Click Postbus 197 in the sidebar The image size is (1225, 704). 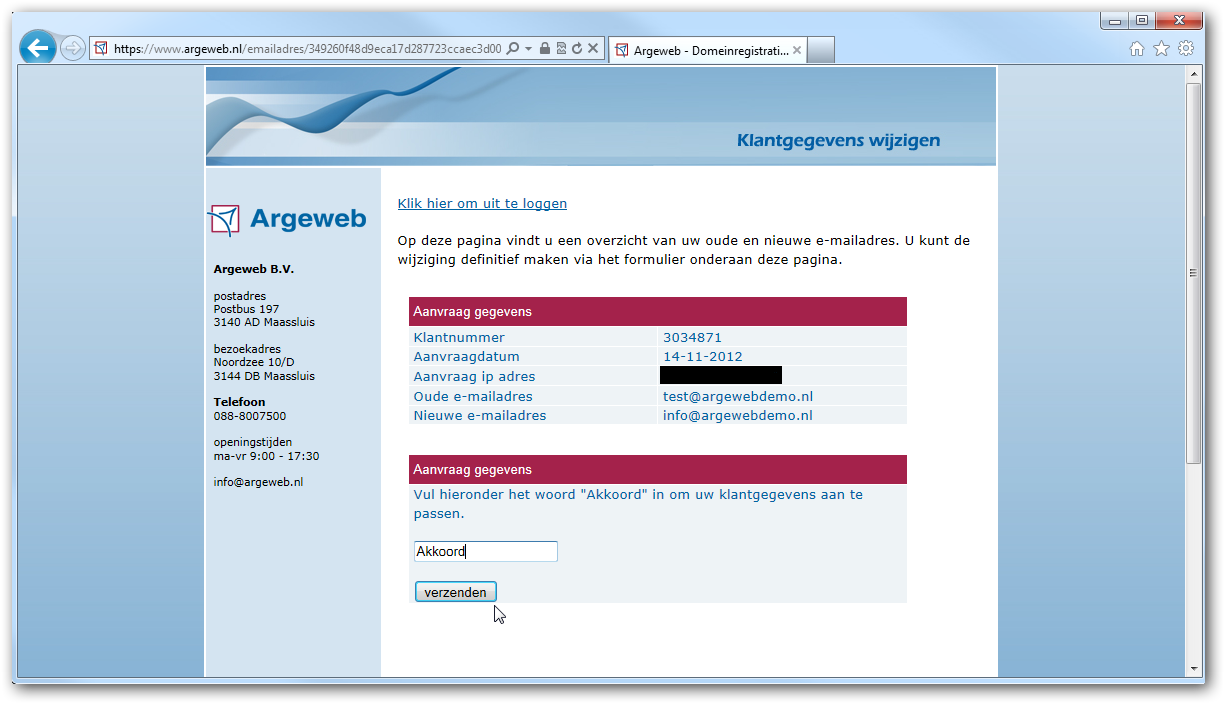point(246,309)
